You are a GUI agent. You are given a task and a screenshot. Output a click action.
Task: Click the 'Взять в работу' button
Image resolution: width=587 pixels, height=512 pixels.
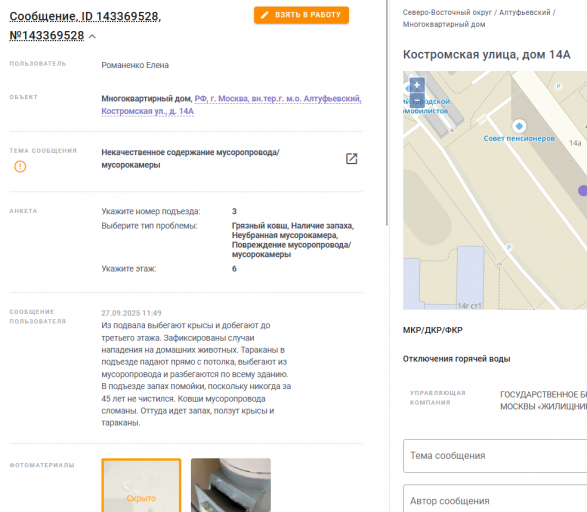point(301,15)
